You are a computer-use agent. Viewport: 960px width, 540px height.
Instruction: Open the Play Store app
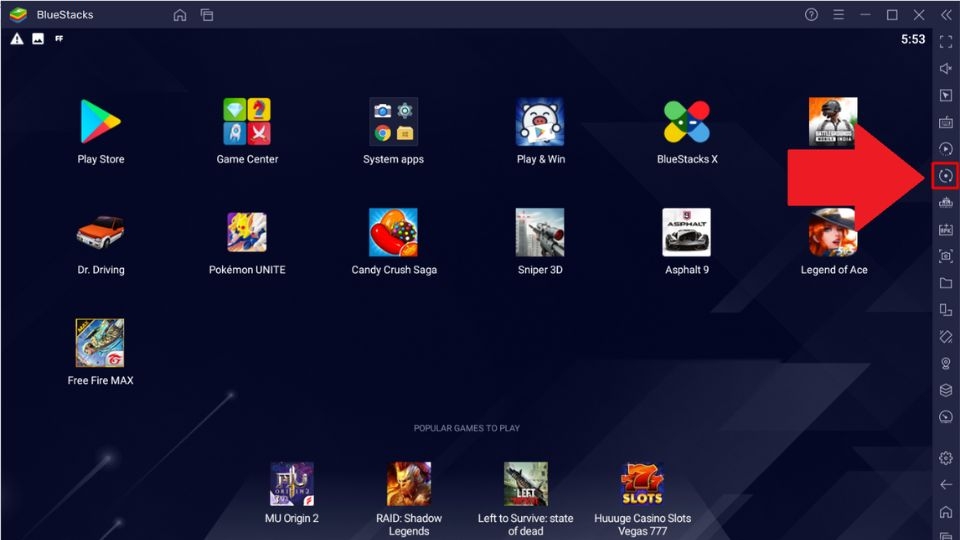[100, 122]
